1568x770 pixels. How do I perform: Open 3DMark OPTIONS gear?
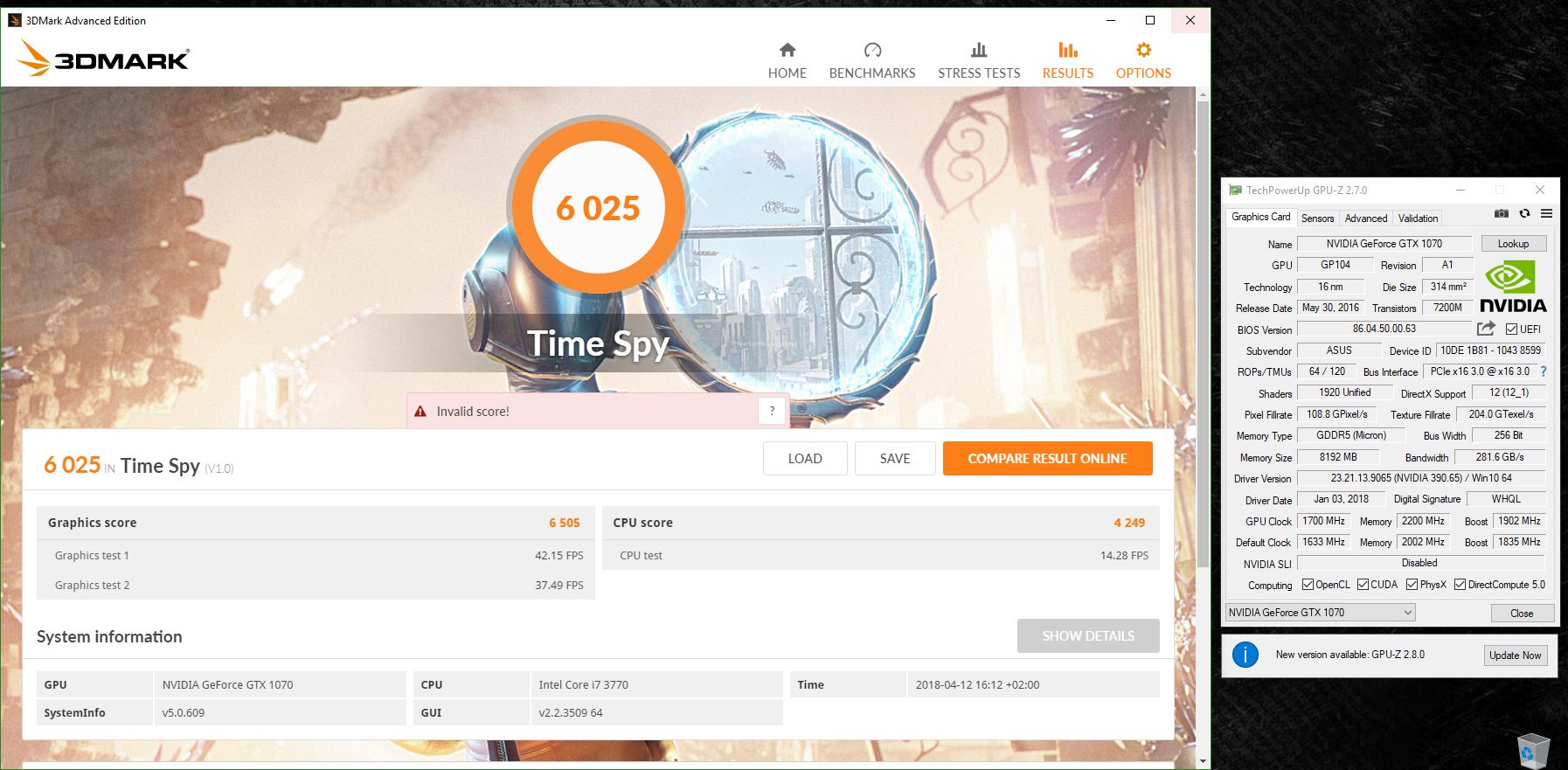1143,60
